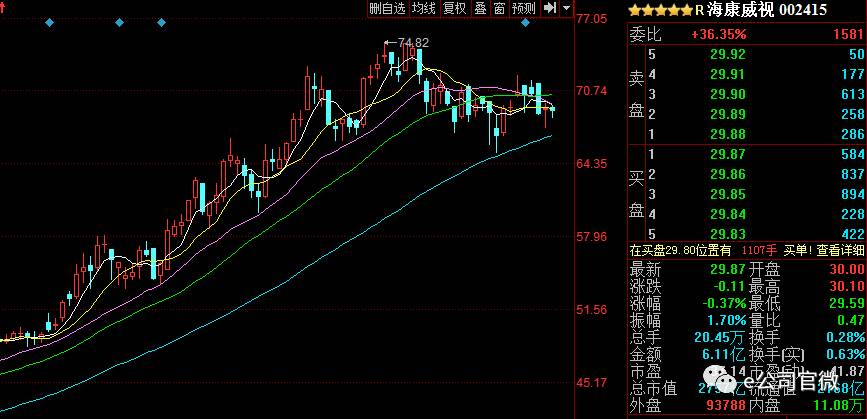Click the 64.35 price axis label
867x419 pixels.
click(x=592, y=164)
